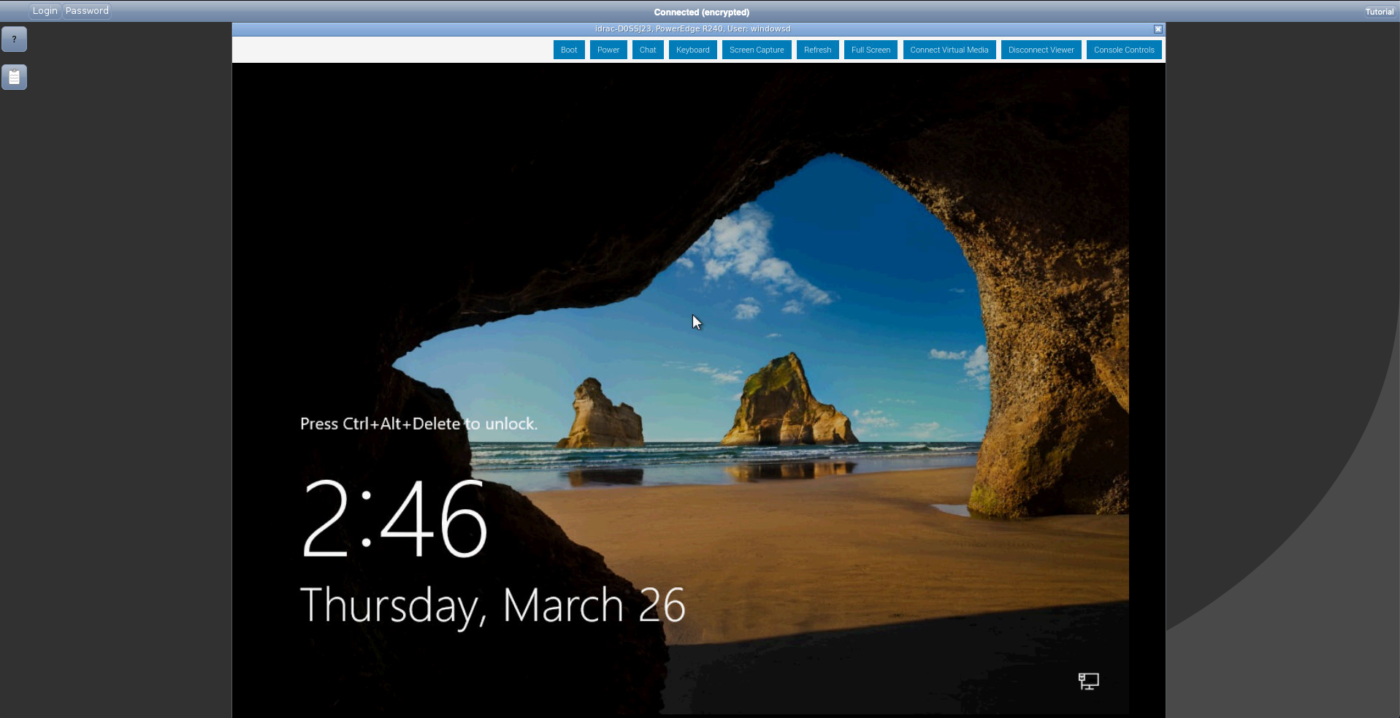1400x718 pixels.
Task: Click the lock screen unlock prompt text
Action: (418, 423)
